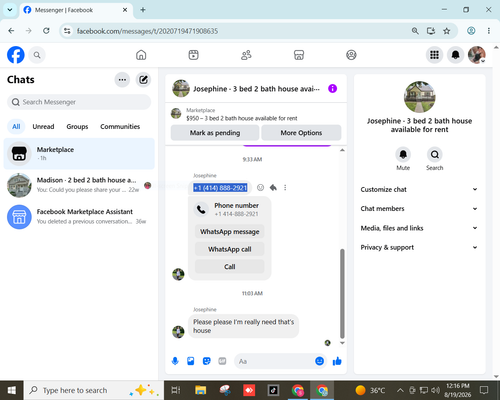Screen dimensions: 500x400
Task: Open a new browser tab with plus
Action: (x=143, y=10)
